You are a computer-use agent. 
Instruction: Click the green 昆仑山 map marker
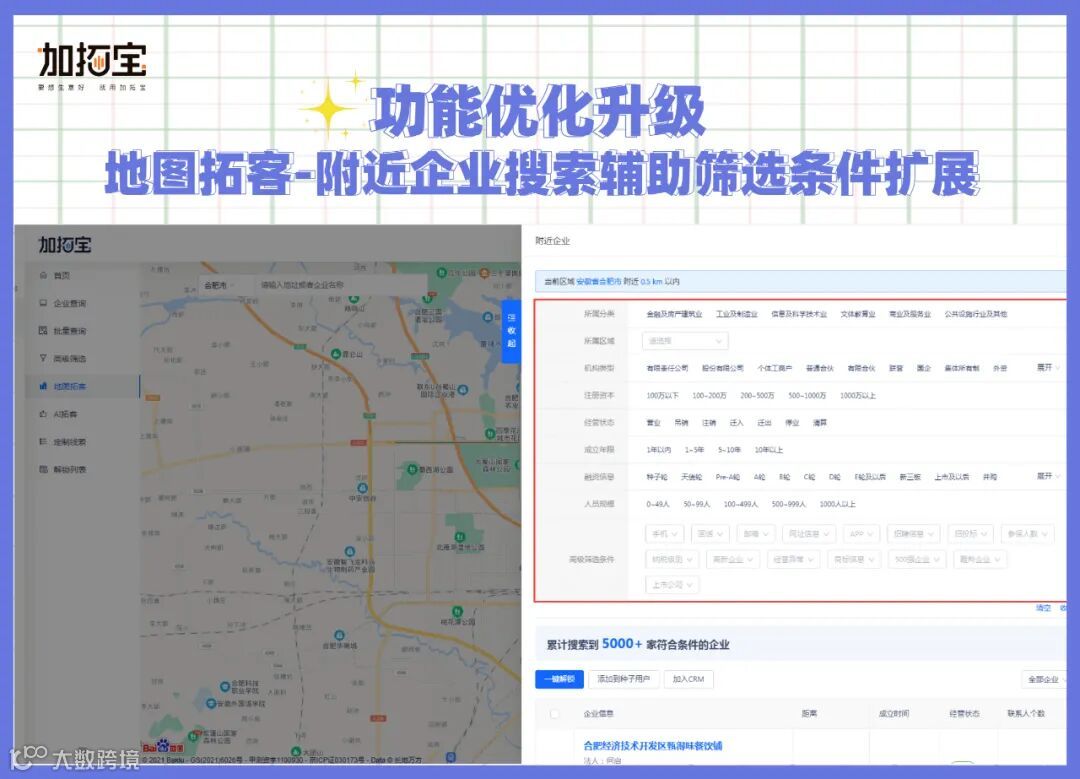coord(336,354)
